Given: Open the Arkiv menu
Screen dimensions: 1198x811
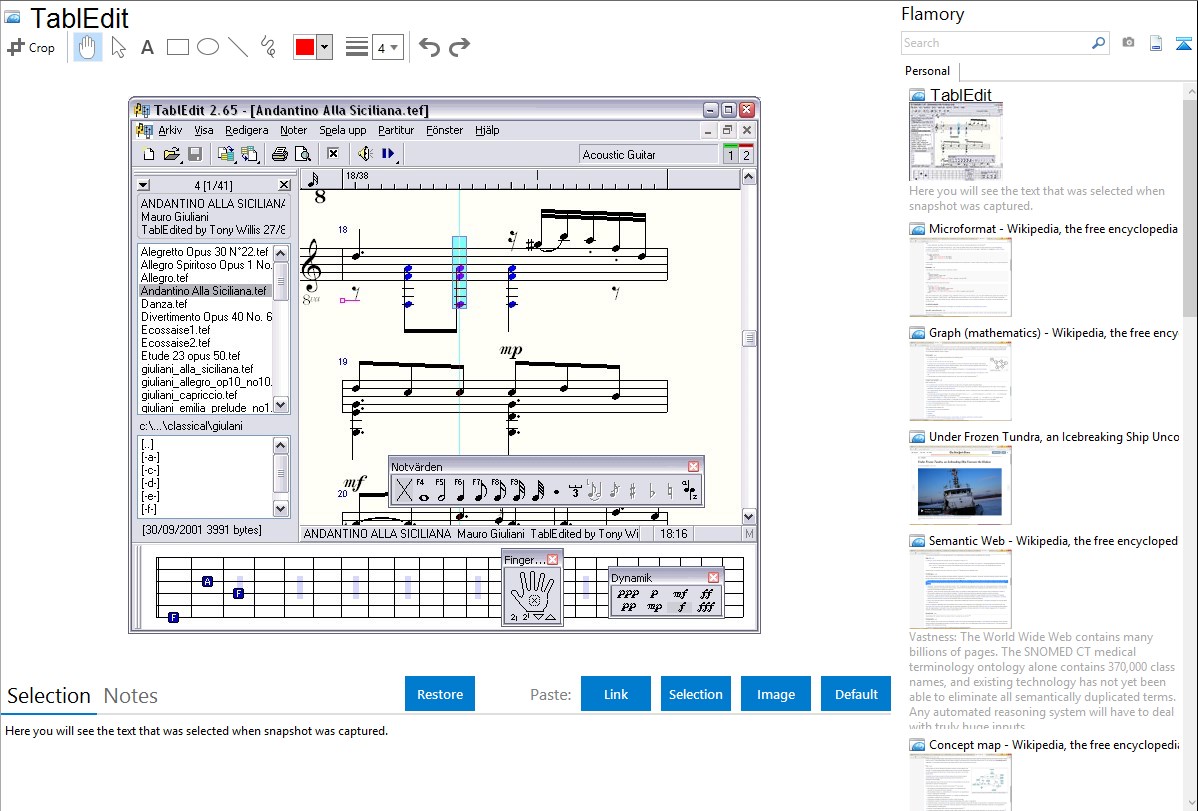Looking at the screenshot, I should coord(170,131).
